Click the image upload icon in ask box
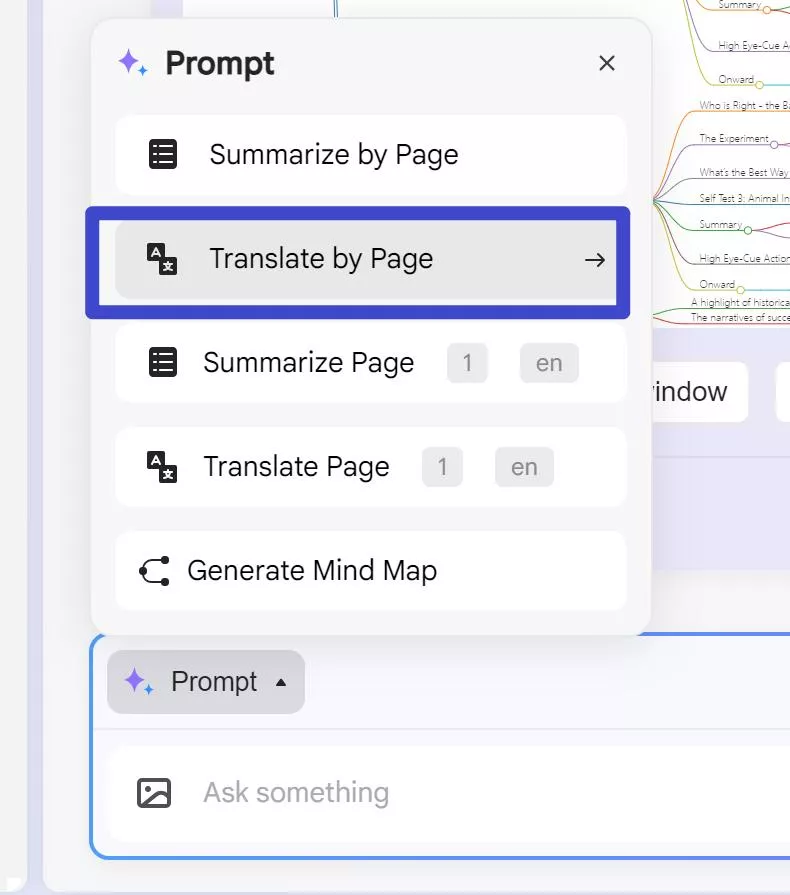This screenshot has width=790, height=895. coord(154,793)
